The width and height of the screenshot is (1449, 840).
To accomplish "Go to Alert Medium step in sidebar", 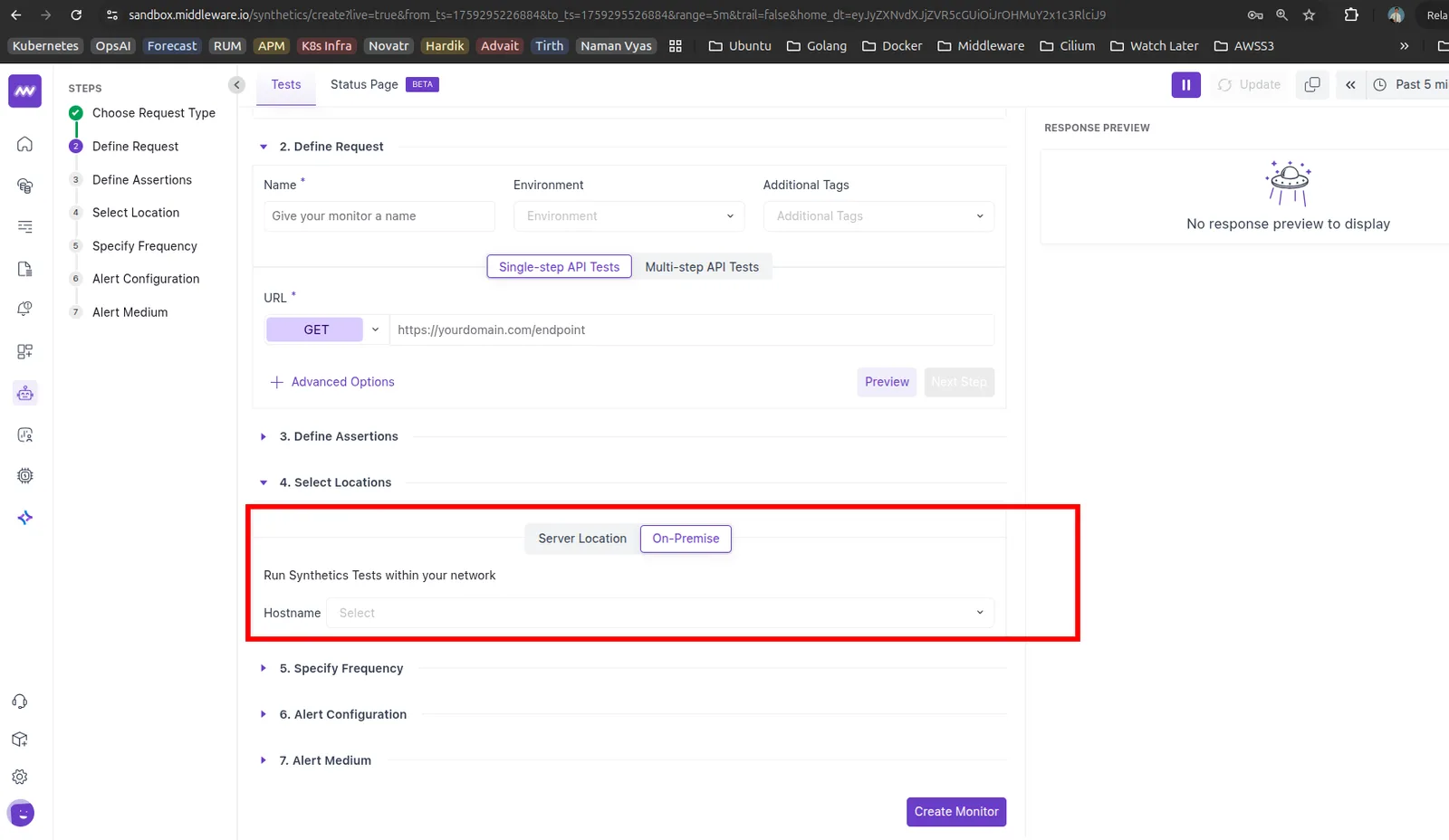I will [x=130, y=312].
